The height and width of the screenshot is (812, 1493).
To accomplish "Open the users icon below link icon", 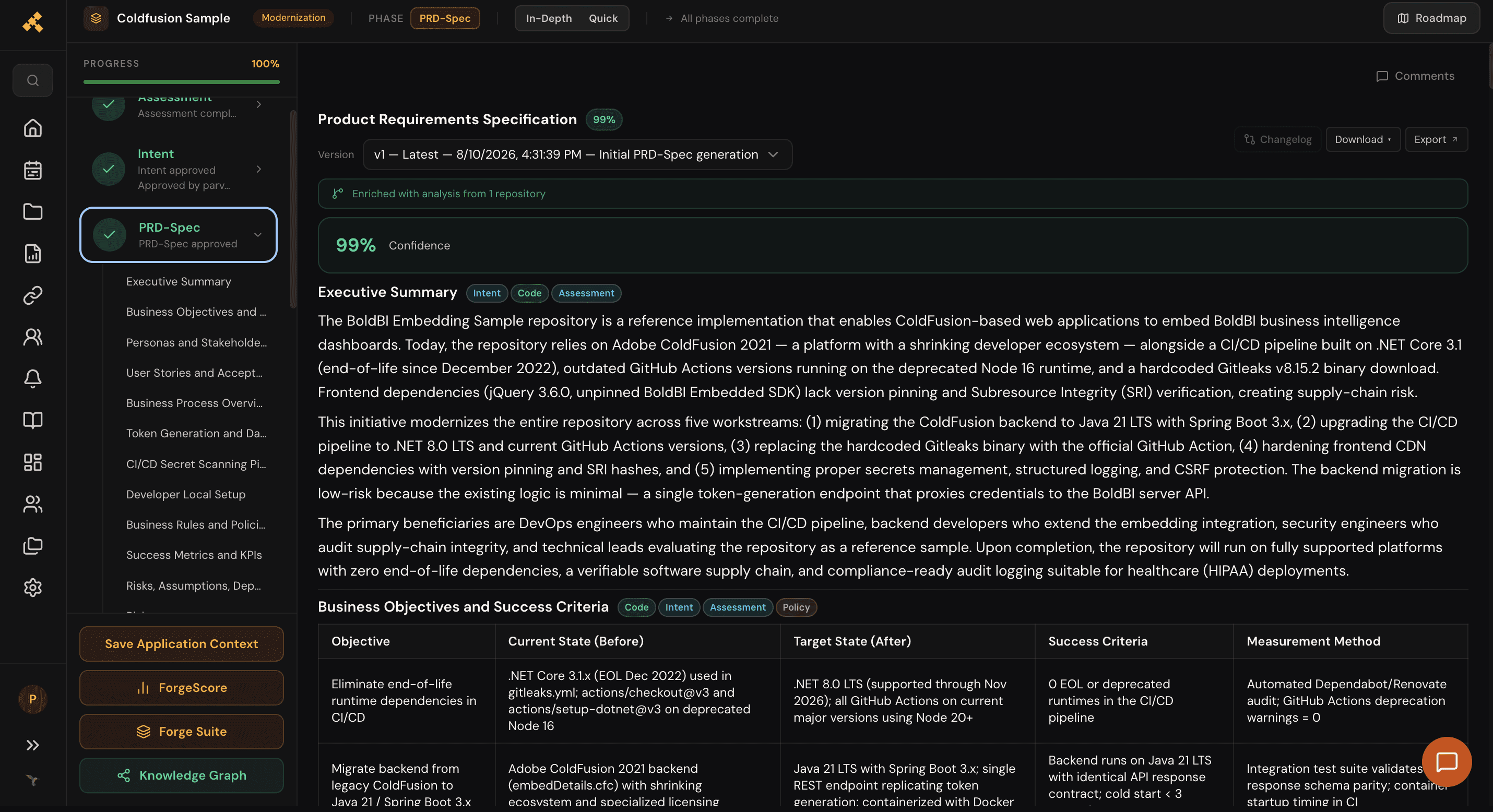I will pos(32,337).
